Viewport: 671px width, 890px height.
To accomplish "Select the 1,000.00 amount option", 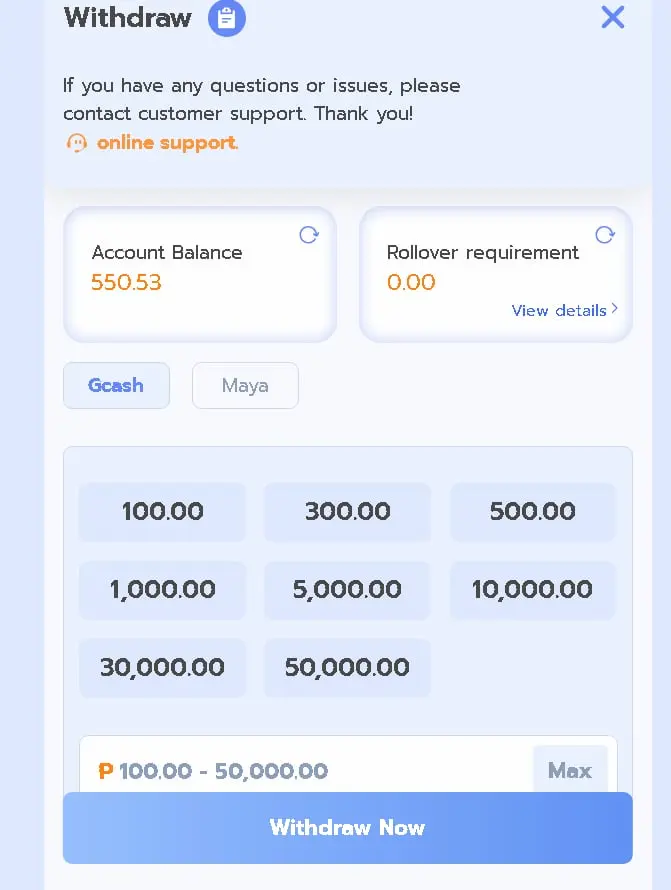I will click(162, 590).
